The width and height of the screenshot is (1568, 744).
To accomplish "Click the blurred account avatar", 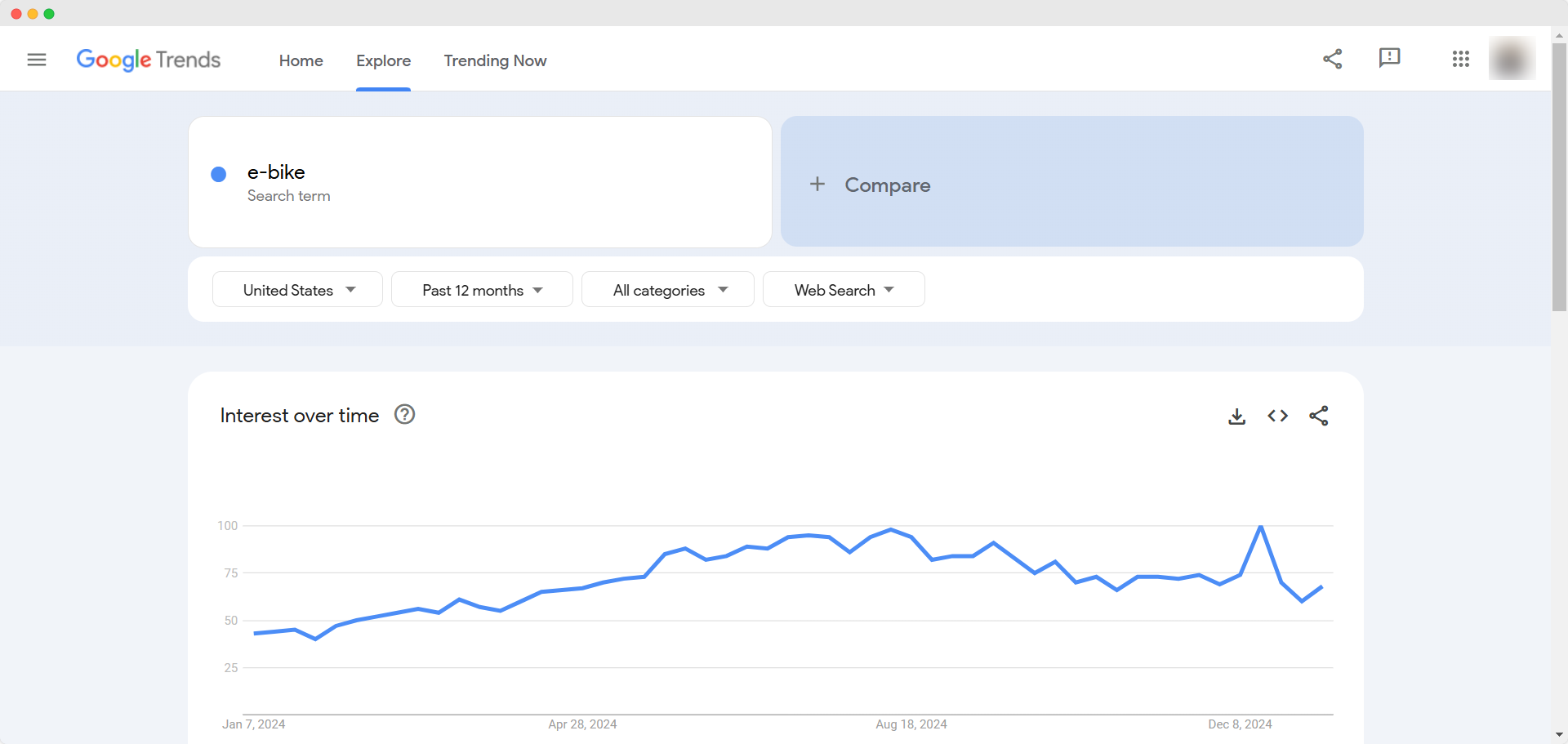I will pyautogui.click(x=1512, y=59).
